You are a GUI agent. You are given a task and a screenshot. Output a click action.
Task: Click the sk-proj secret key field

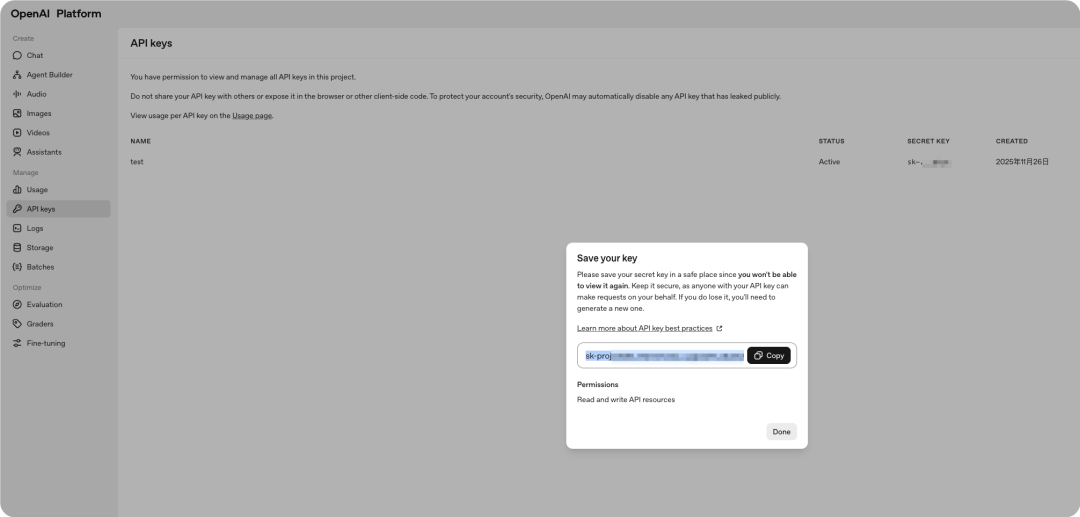click(663, 356)
